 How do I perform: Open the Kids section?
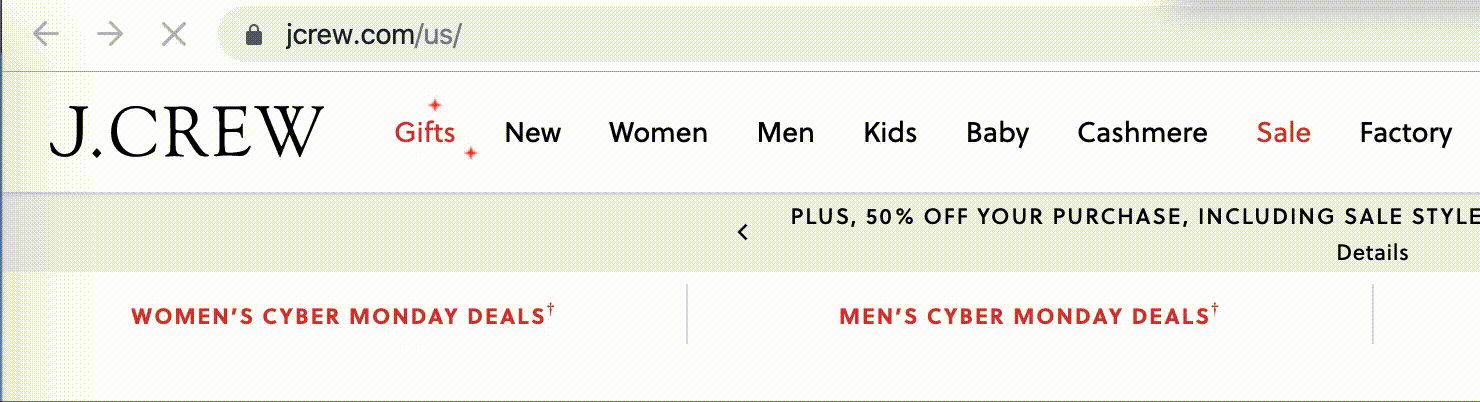[x=890, y=132]
